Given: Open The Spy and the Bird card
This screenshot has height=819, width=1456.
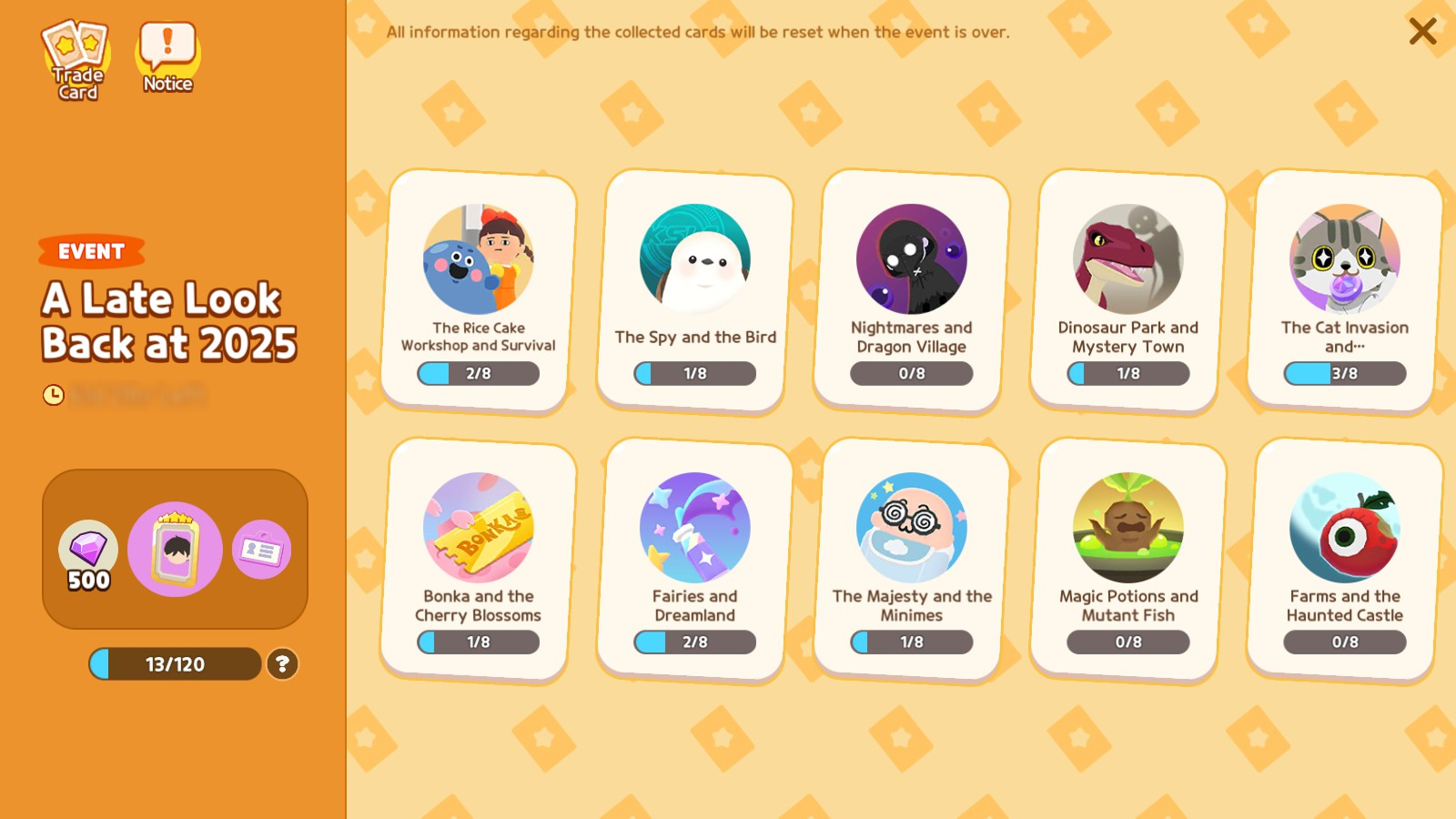Looking at the screenshot, I should [695, 290].
